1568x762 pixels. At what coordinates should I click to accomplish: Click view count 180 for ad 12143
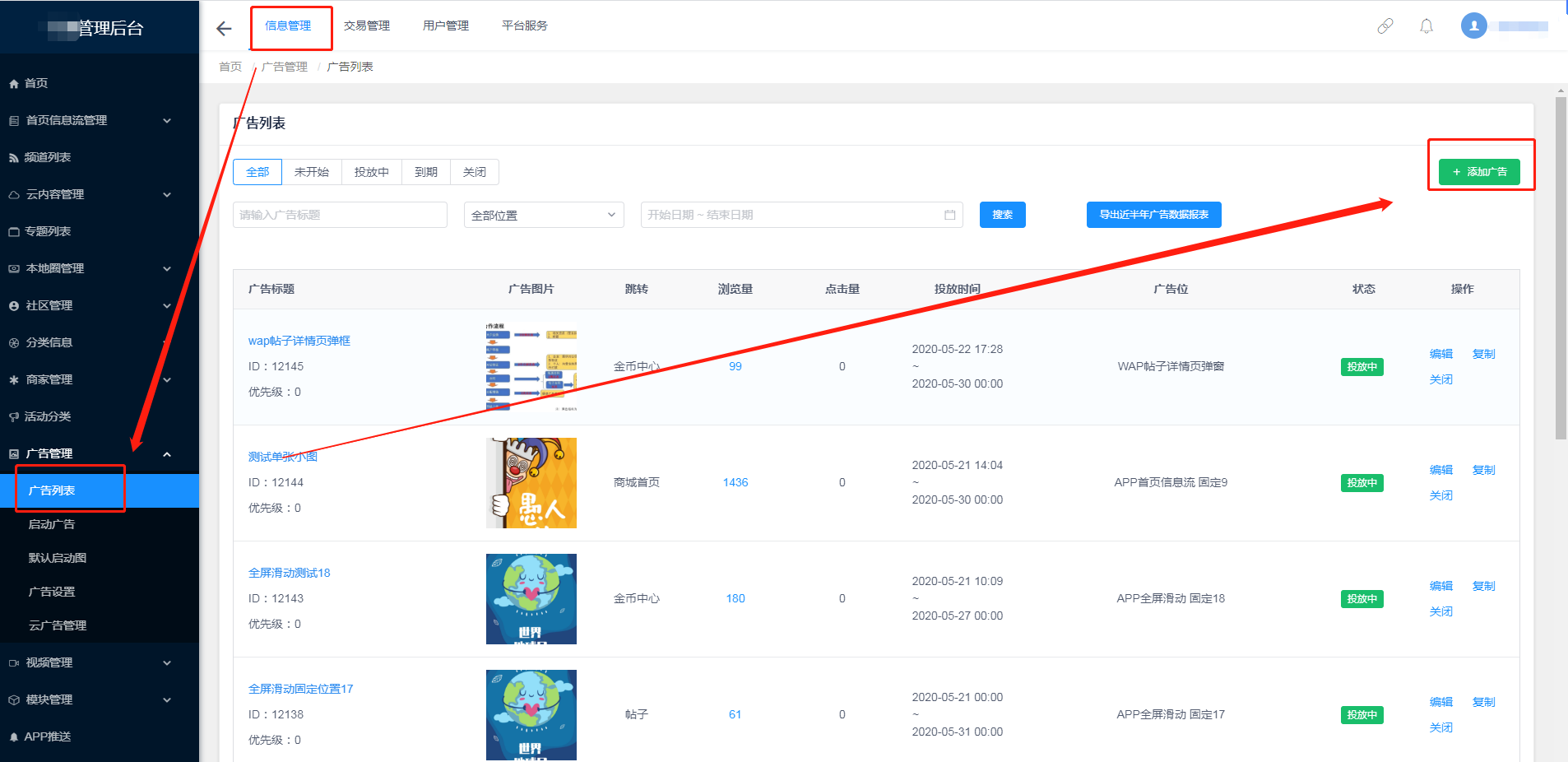735,598
